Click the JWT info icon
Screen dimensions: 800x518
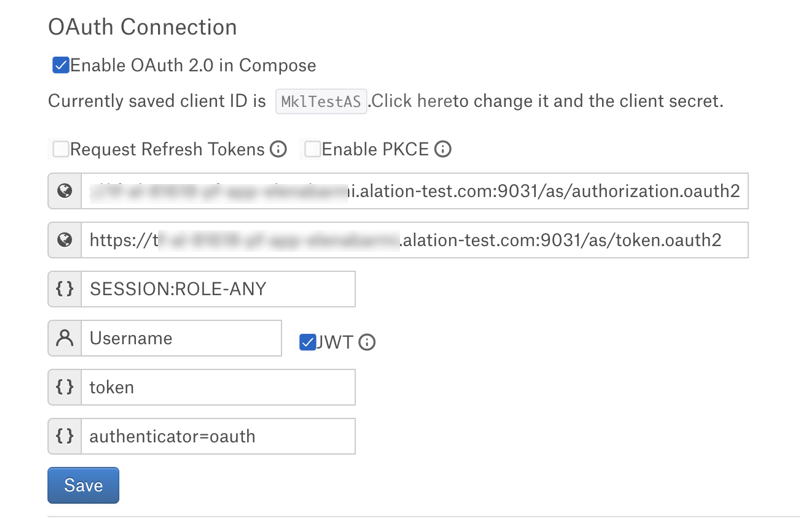(x=367, y=342)
